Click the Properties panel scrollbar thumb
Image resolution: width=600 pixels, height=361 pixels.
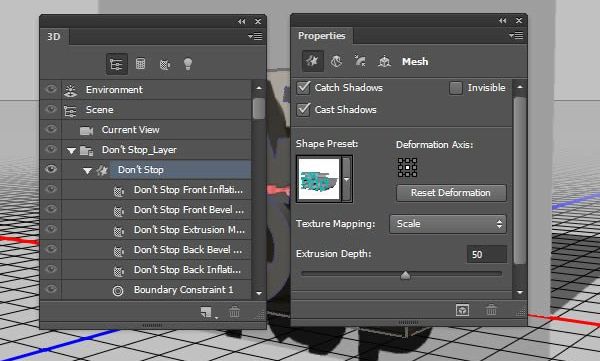click(x=519, y=180)
